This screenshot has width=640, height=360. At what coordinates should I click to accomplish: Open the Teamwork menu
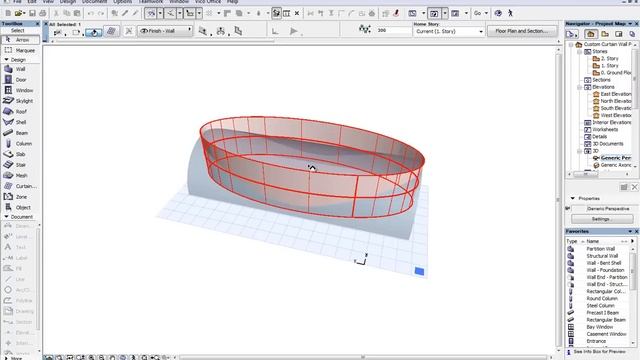(x=150, y=2)
